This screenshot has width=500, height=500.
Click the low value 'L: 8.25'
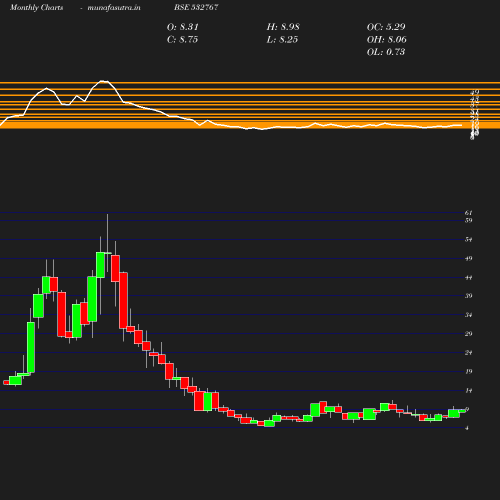[282, 40]
